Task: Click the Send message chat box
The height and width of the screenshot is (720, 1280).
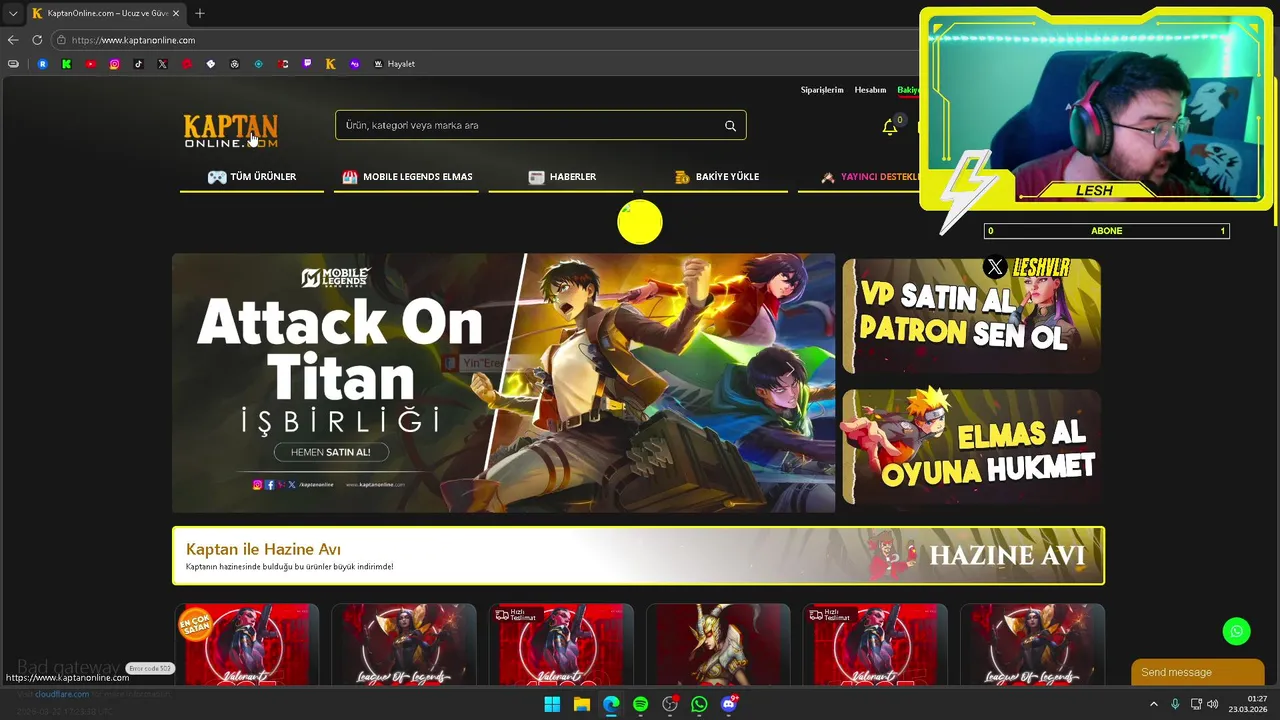Action: pyautogui.click(x=1197, y=672)
